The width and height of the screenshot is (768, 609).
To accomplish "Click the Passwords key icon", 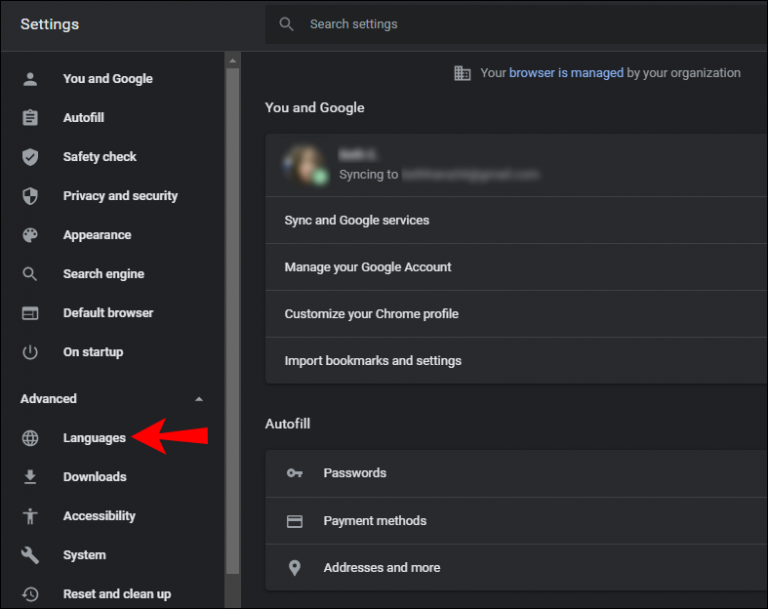I will click(295, 473).
